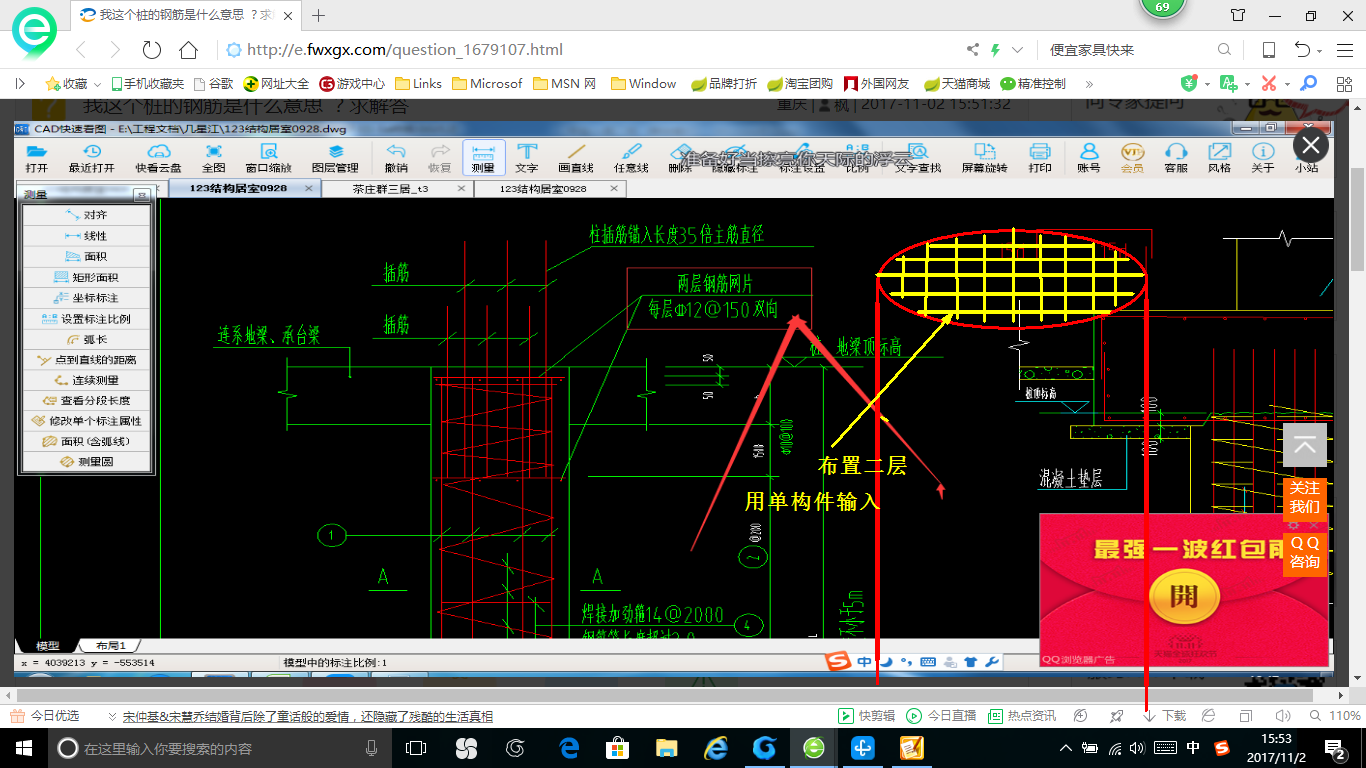Open the red envelope 開 button
The image size is (1366, 768).
[x=1183, y=598]
